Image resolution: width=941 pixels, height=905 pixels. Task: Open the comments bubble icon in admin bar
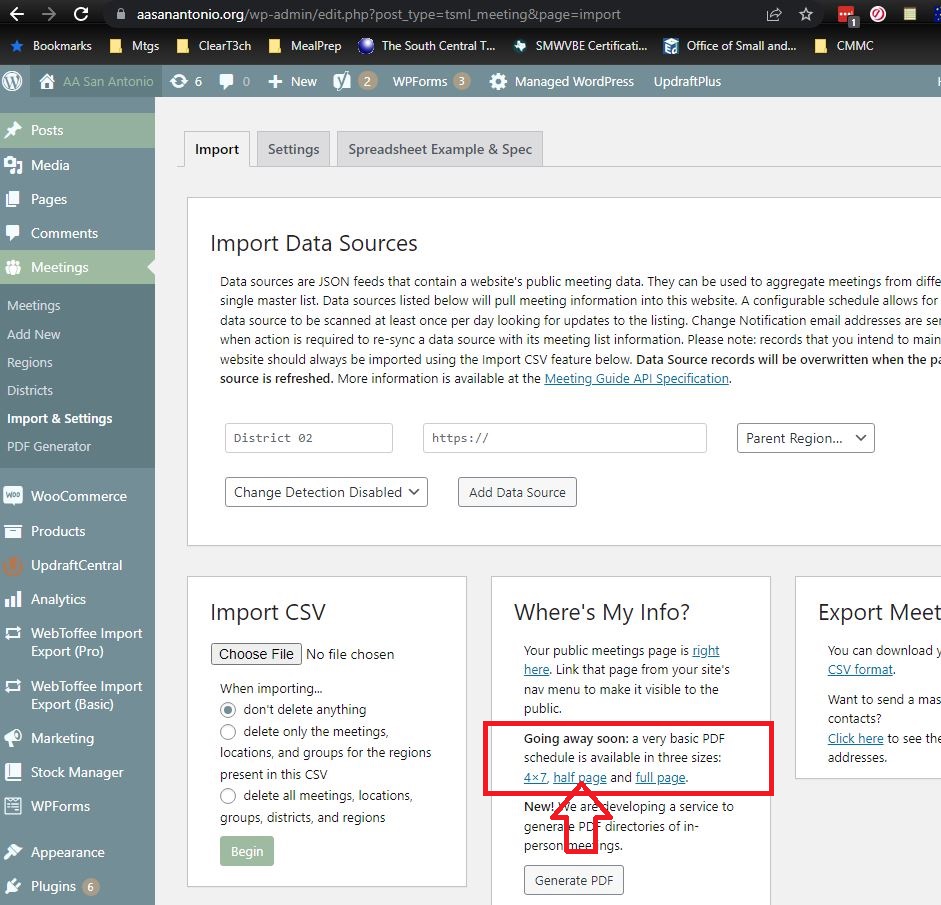[x=226, y=82]
